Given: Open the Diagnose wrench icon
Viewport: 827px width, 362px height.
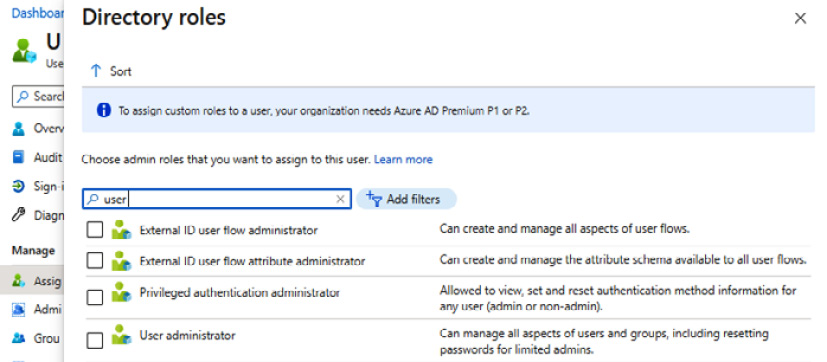Looking at the screenshot, I should point(18,214).
